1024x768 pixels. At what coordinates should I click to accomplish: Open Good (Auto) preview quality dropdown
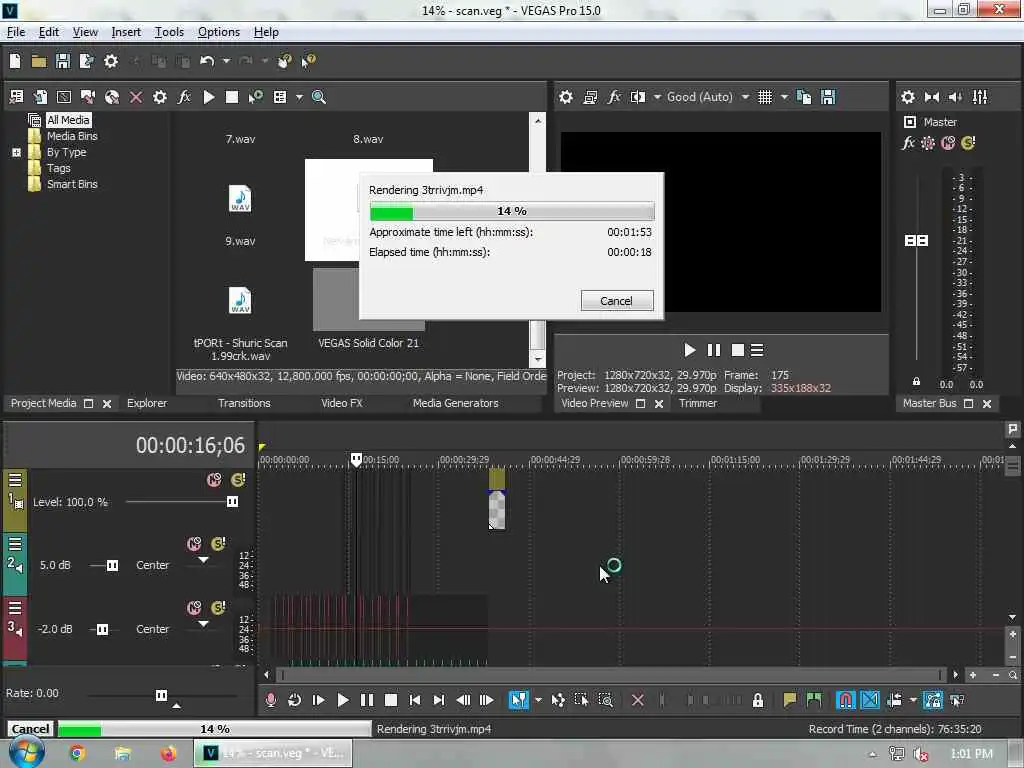tap(745, 97)
